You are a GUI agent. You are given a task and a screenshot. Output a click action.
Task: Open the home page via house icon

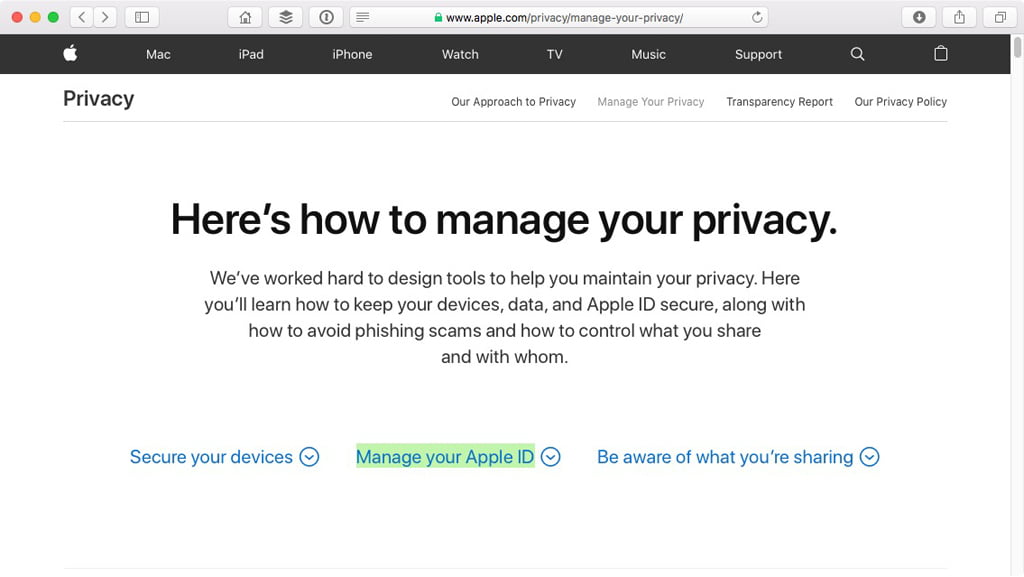point(245,17)
